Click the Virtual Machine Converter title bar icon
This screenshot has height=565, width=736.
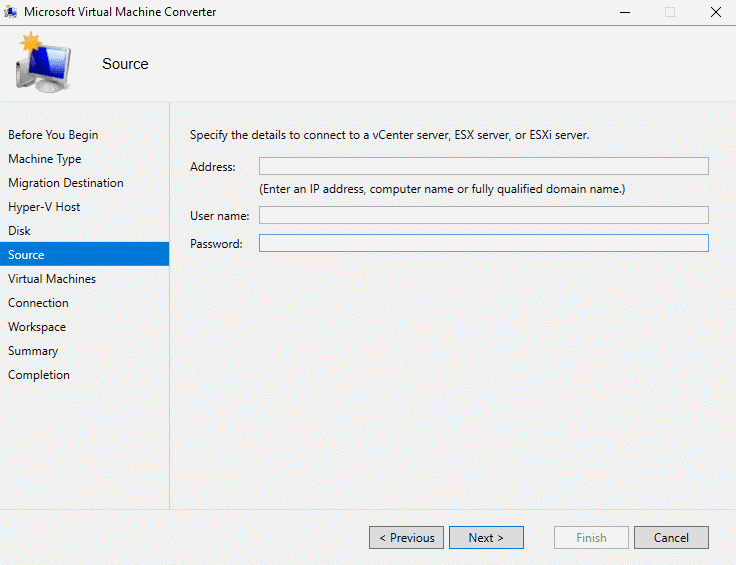[11, 12]
